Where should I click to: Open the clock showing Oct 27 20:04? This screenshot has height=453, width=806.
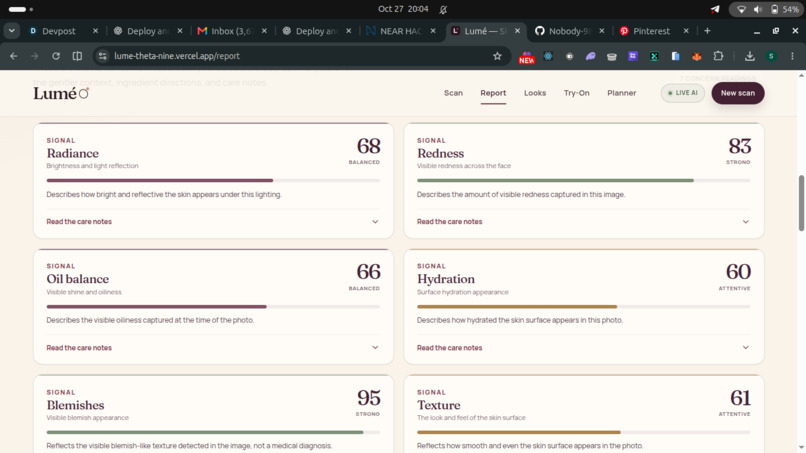[x=403, y=9]
